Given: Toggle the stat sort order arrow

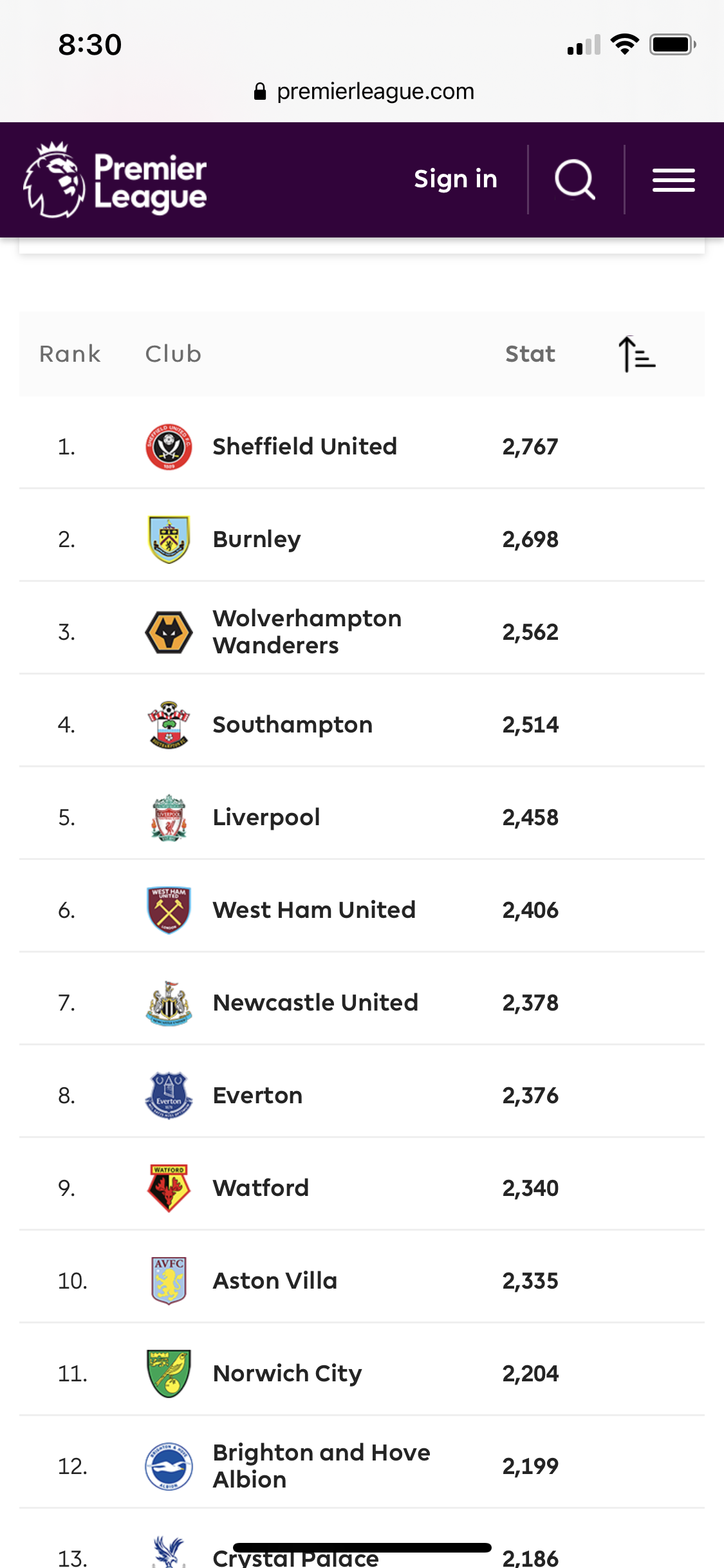Looking at the screenshot, I should [x=636, y=354].
